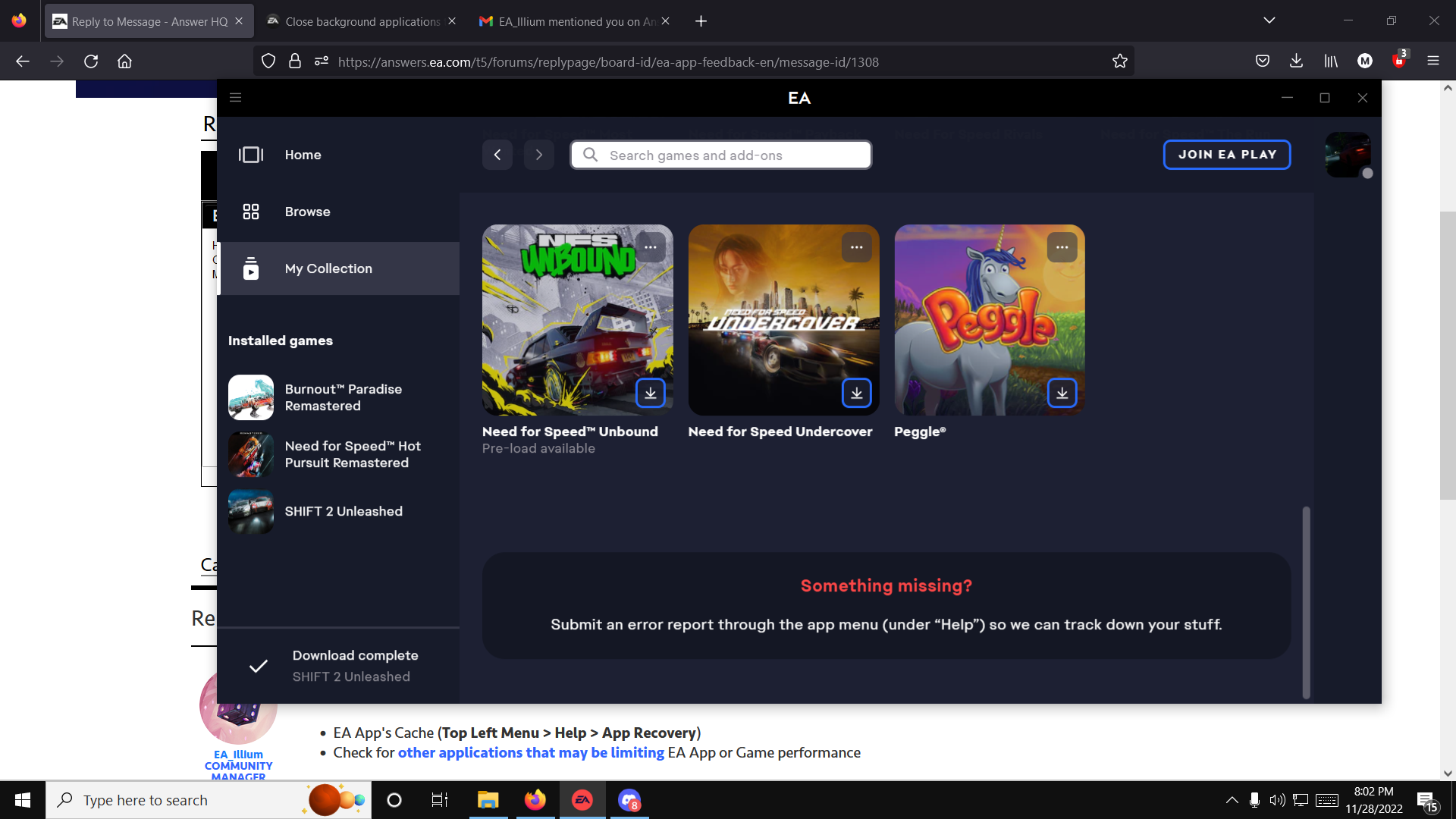This screenshot has width=1456, height=819.
Task: Click the search magnifier icon
Action: [x=590, y=155]
